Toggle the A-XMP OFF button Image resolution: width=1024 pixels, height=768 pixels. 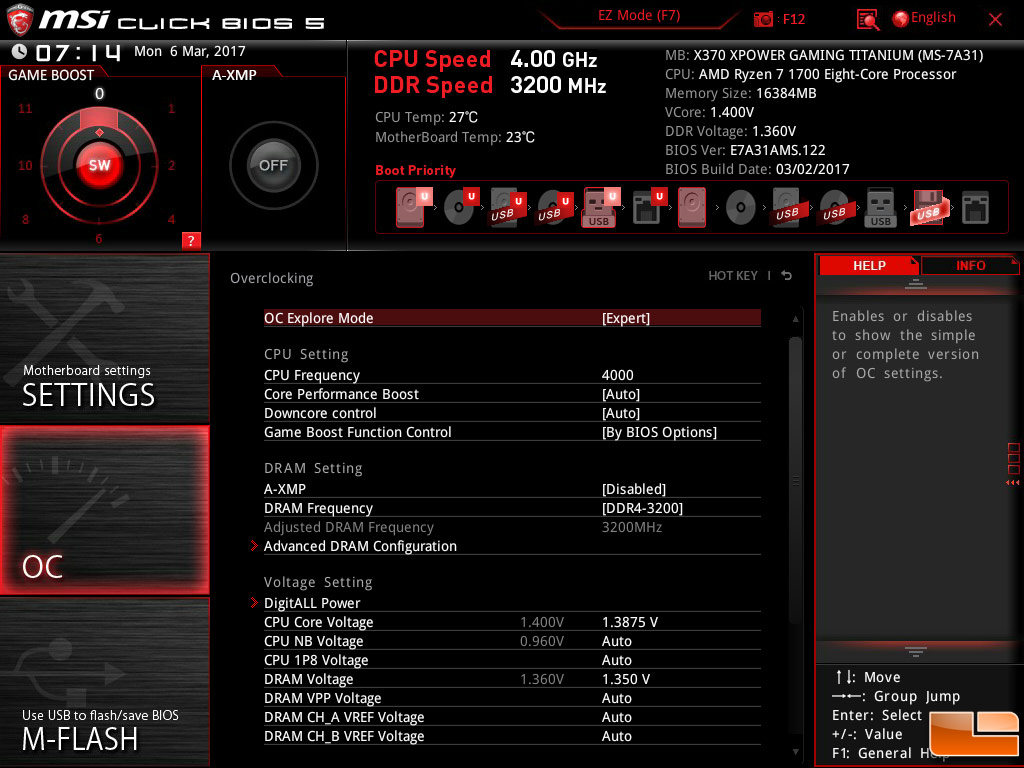point(273,165)
